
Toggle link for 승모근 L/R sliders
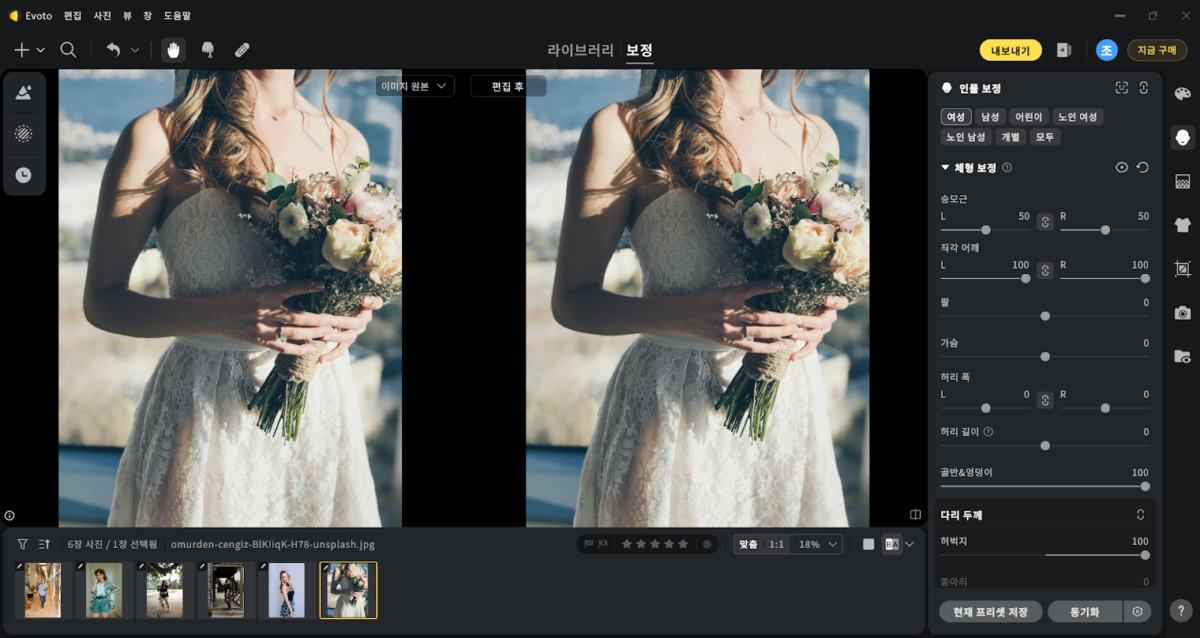pyautogui.click(x=1045, y=222)
